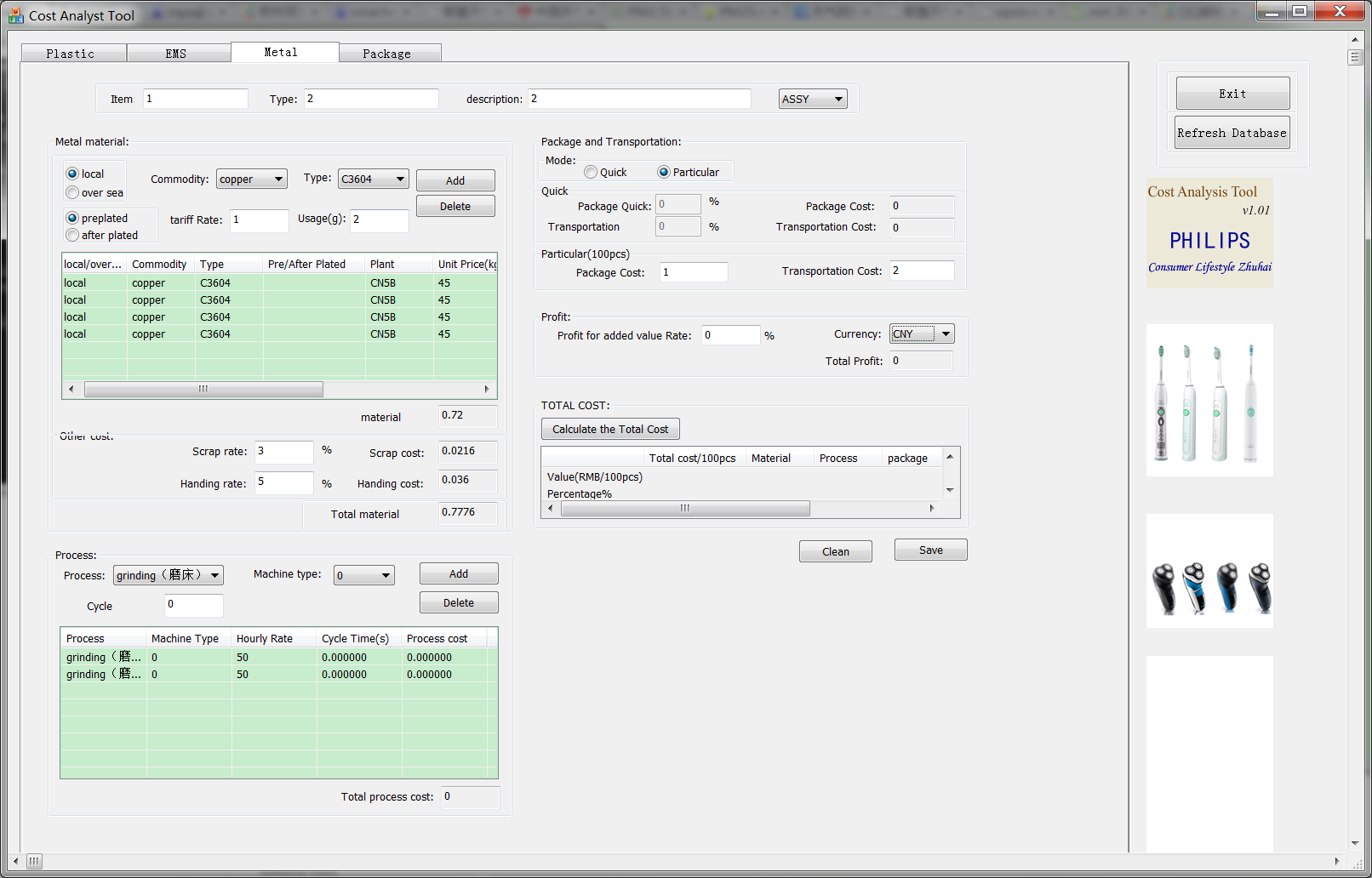Click the Clean button
The width and height of the screenshot is (1372, 878).
pos(836,551)
